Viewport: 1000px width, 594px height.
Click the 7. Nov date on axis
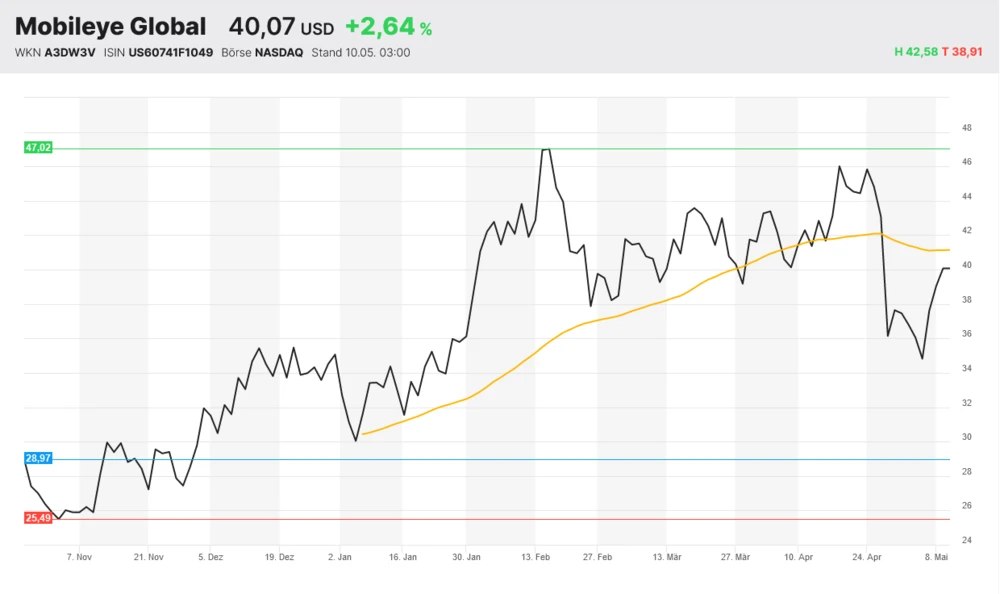[78, 557]
